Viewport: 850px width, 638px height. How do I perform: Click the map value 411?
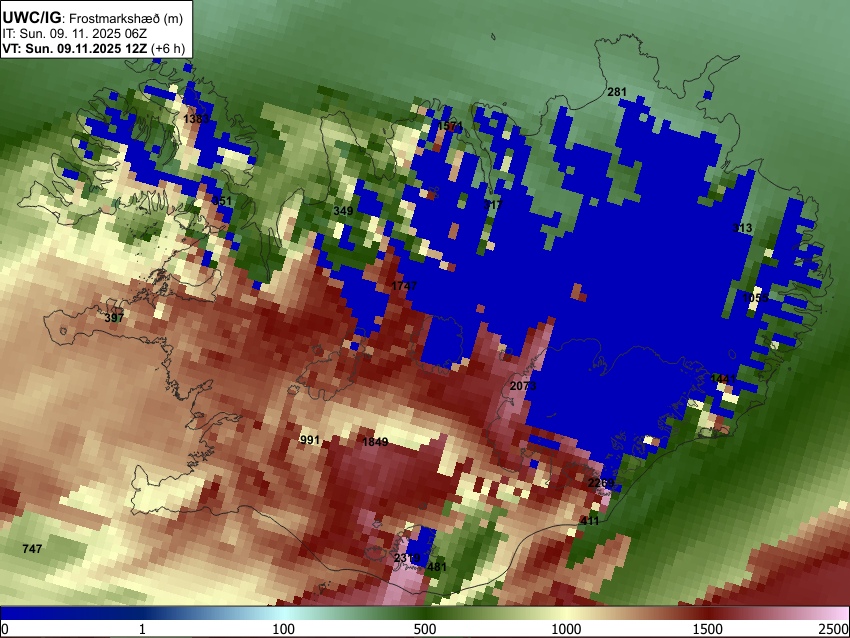(x=590, y=521)
